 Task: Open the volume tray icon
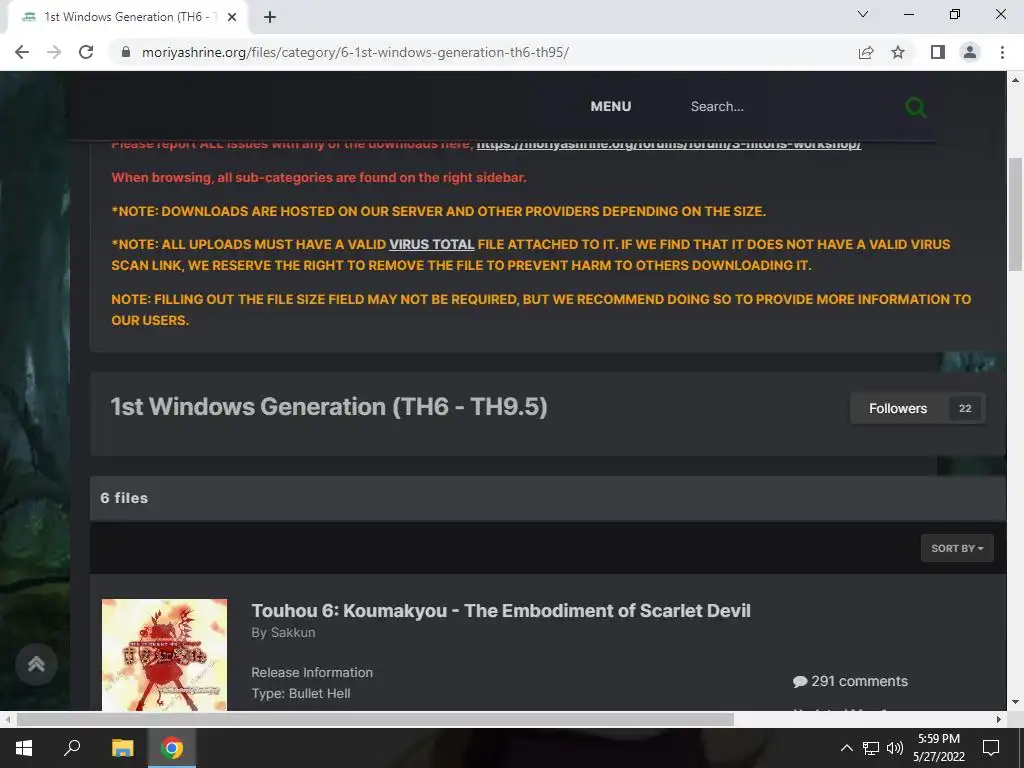[895, 748]
